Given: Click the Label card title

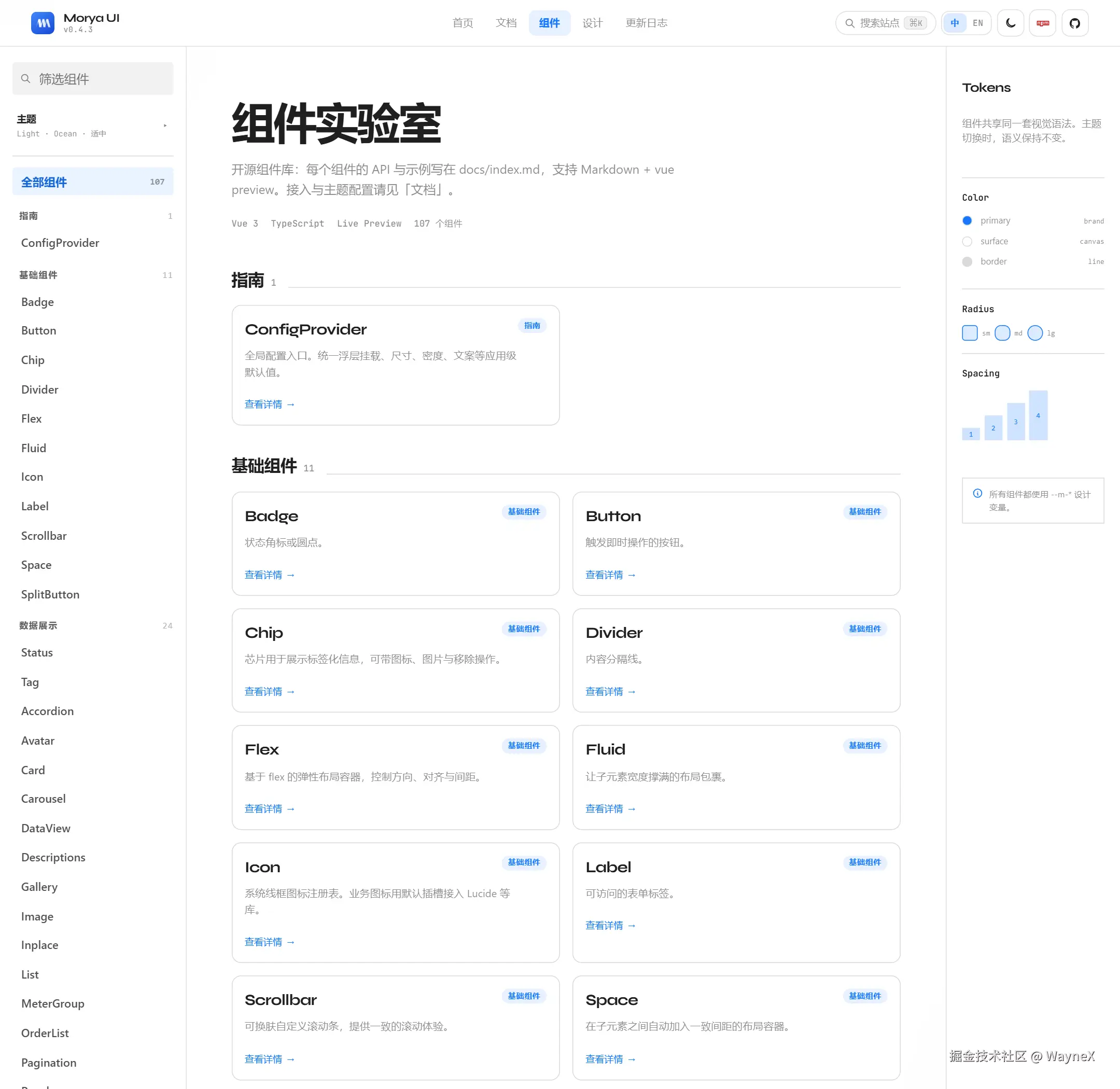Looking at the screenshot, I should click(x=608, y=867).
